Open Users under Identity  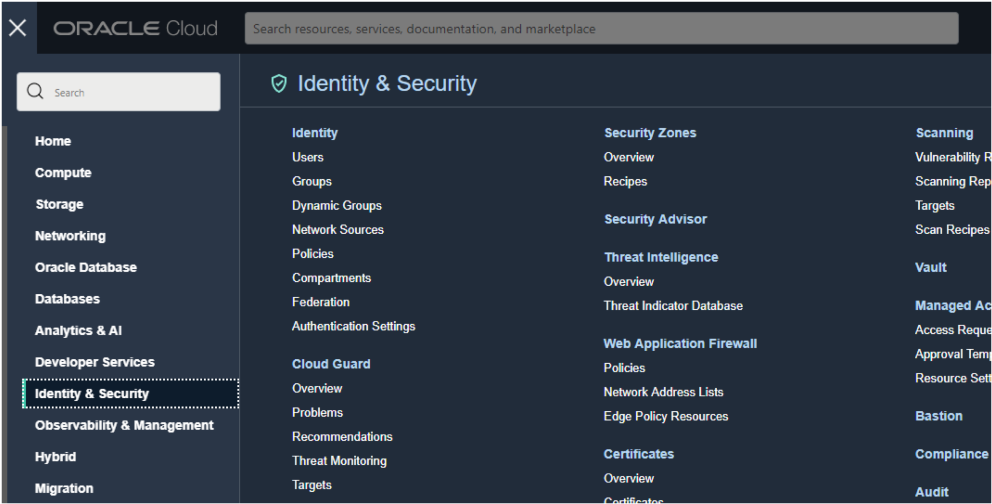coord(307,157)
